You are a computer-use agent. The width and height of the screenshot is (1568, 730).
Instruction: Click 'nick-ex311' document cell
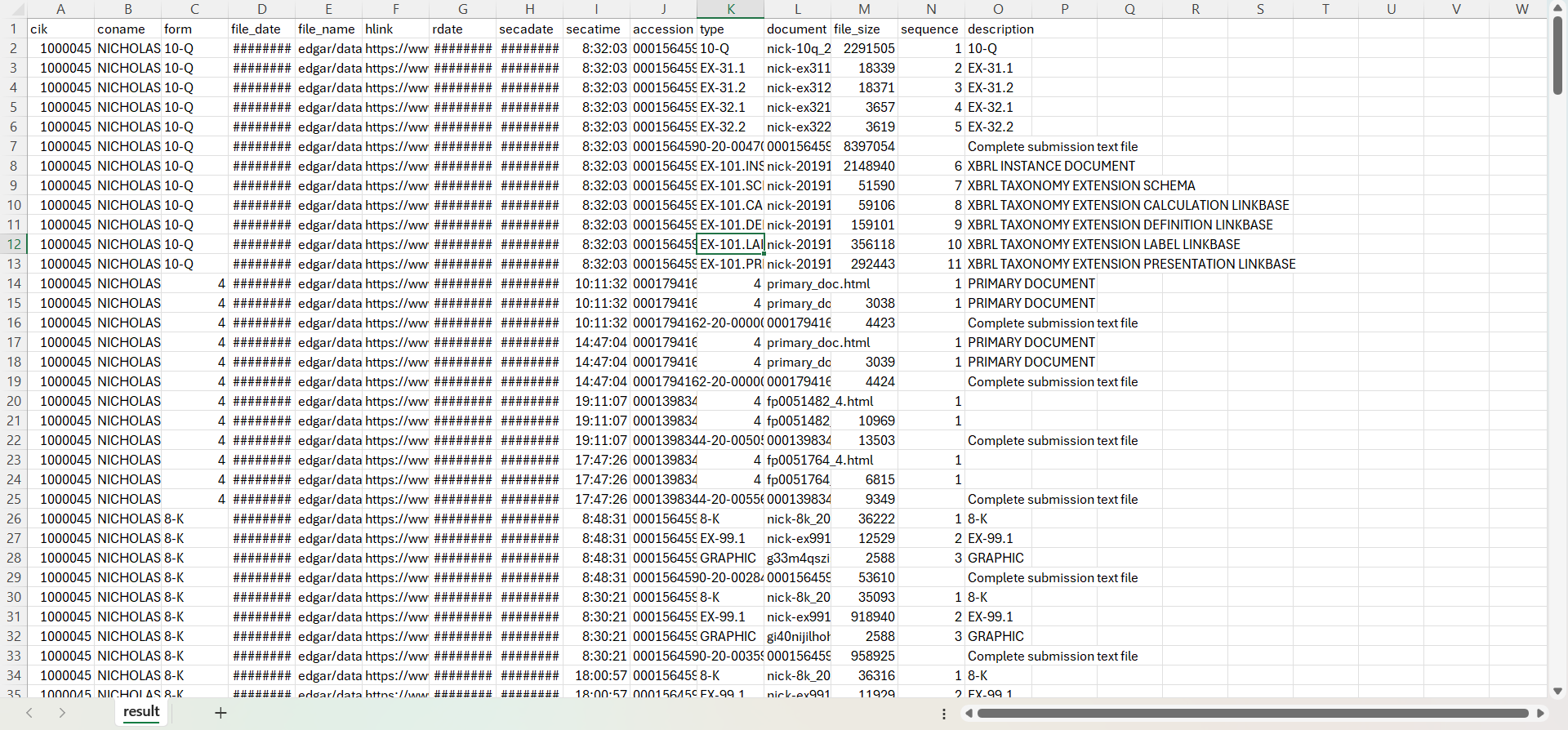pyautogui.click(x=797, y=68)
